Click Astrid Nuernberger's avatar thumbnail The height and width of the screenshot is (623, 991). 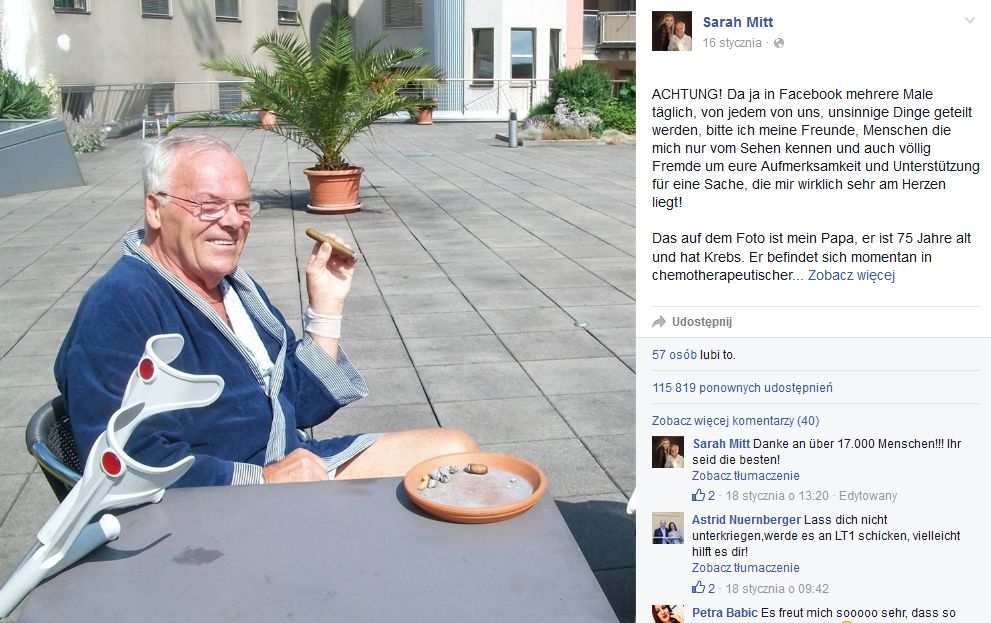coord(668,528)
